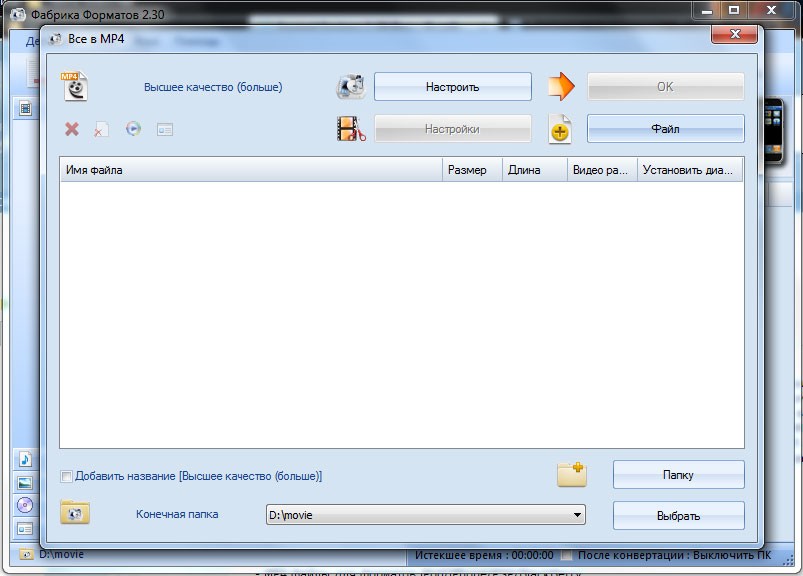Viewport: 803px width, 576px height.
Task: Toggle После конвертации: Выключить ПК checkbox
Action: click(x=568, y=555)
